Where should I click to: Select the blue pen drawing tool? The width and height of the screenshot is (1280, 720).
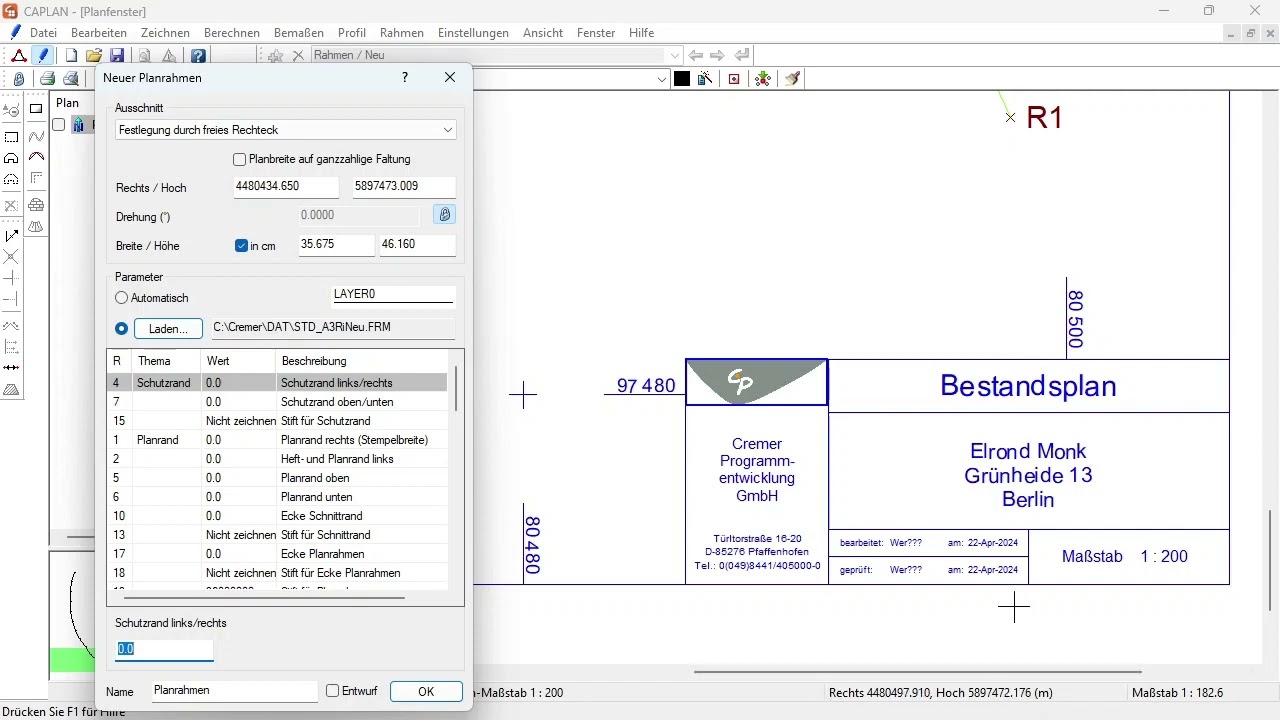coord(42,56)
